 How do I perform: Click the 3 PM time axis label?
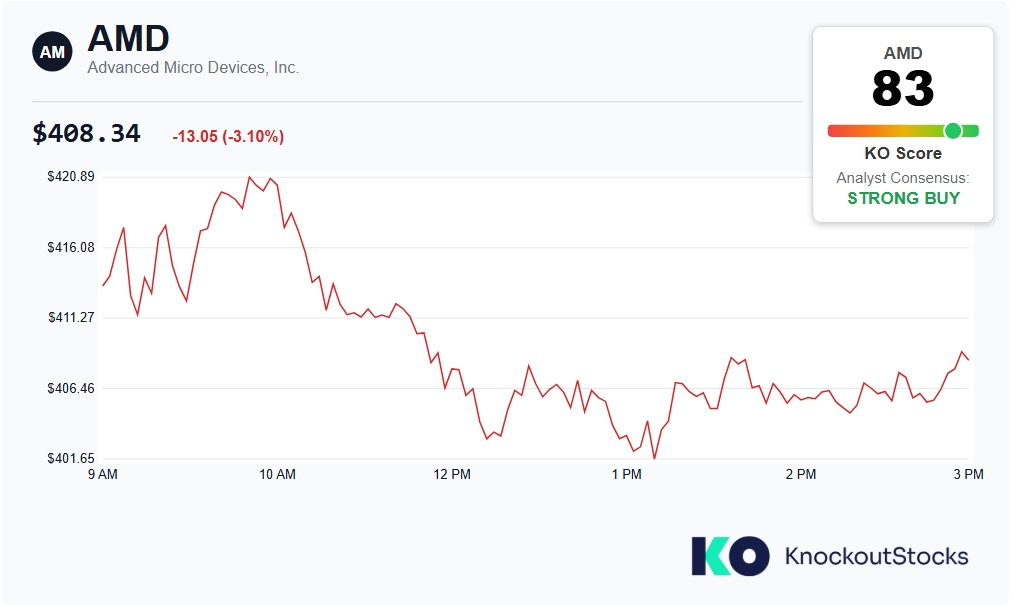click(969, 474)
